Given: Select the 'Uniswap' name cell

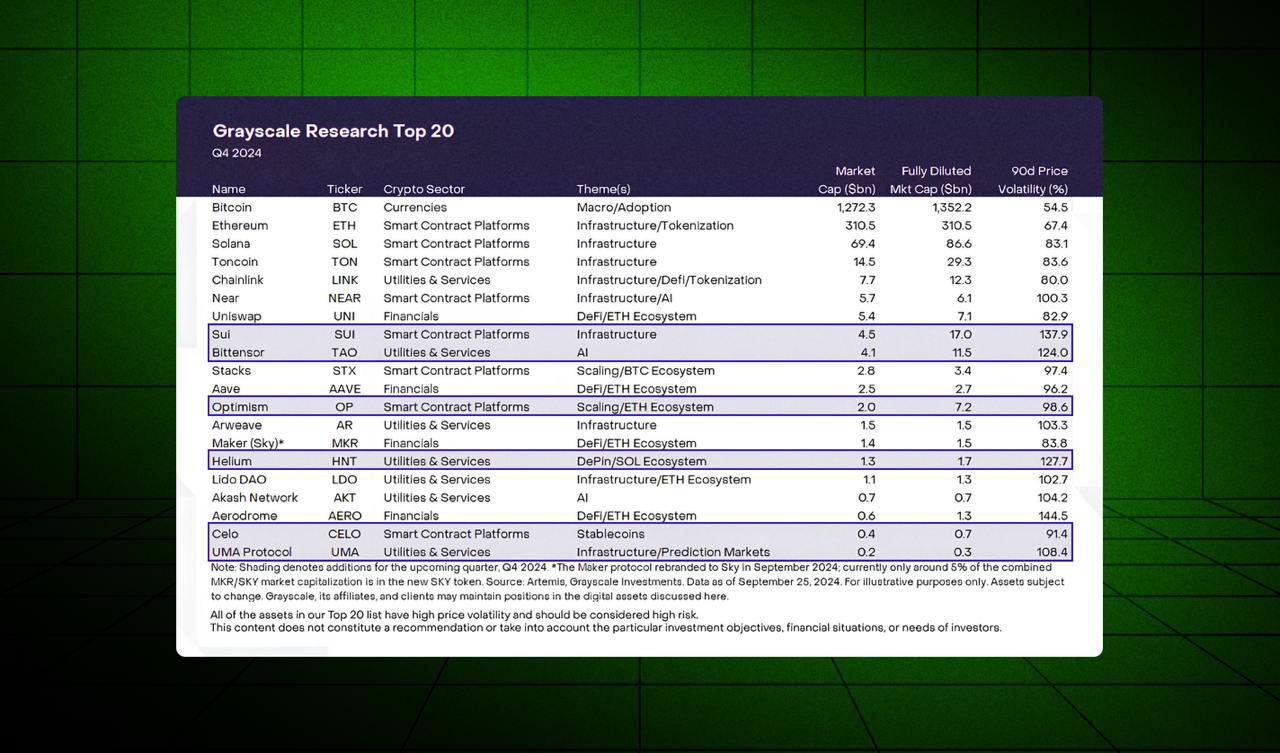Looking at the screenshot, I should [x=237, y=316].
